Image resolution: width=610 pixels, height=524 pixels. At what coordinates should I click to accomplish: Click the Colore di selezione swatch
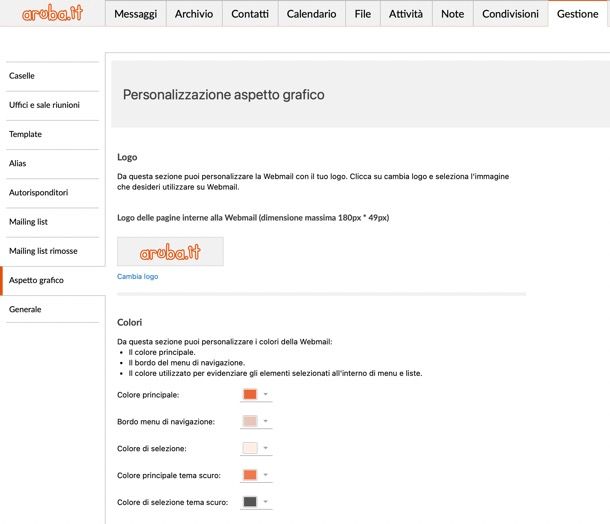250,448
